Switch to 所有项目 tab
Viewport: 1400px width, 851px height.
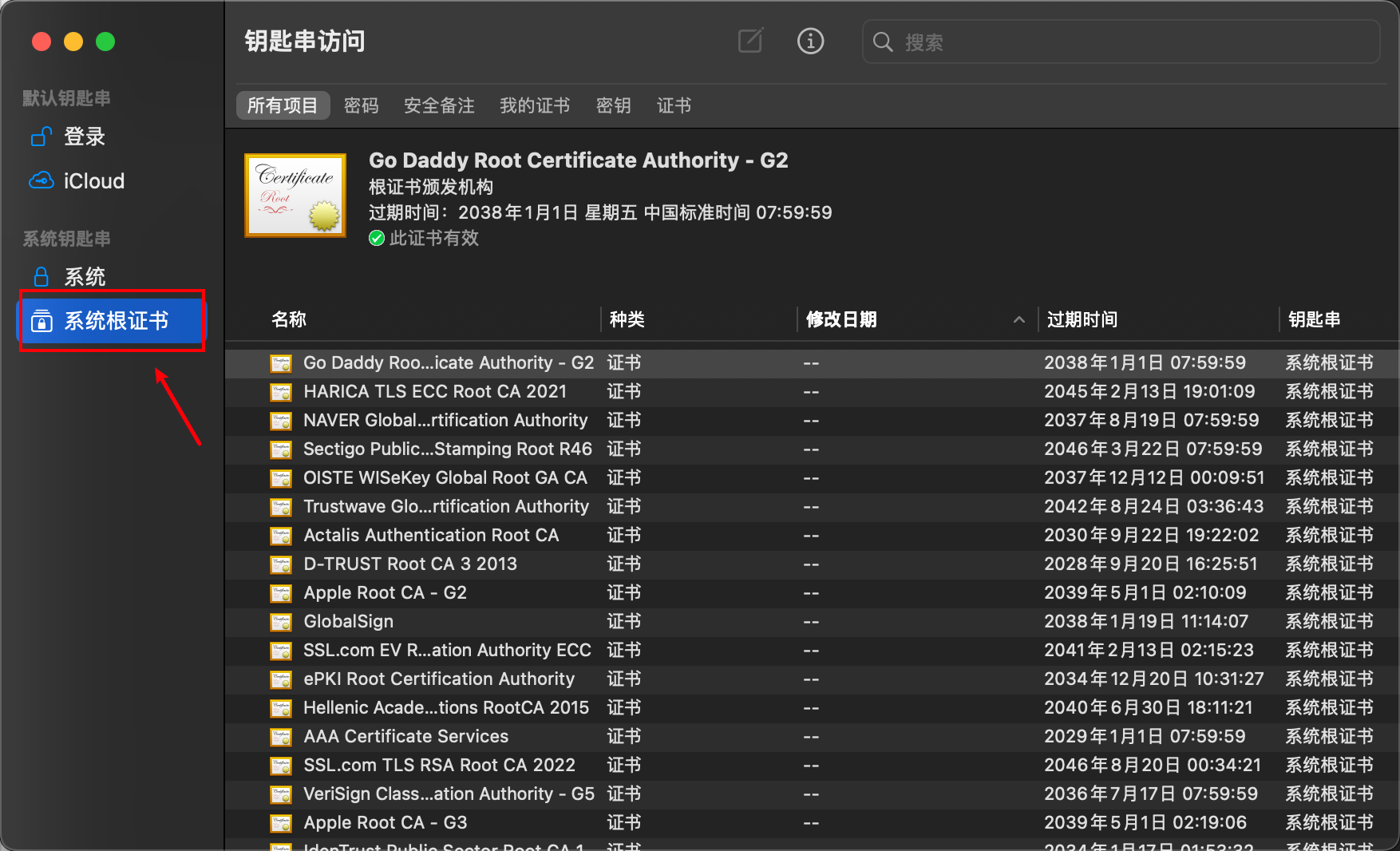(283, 105)
